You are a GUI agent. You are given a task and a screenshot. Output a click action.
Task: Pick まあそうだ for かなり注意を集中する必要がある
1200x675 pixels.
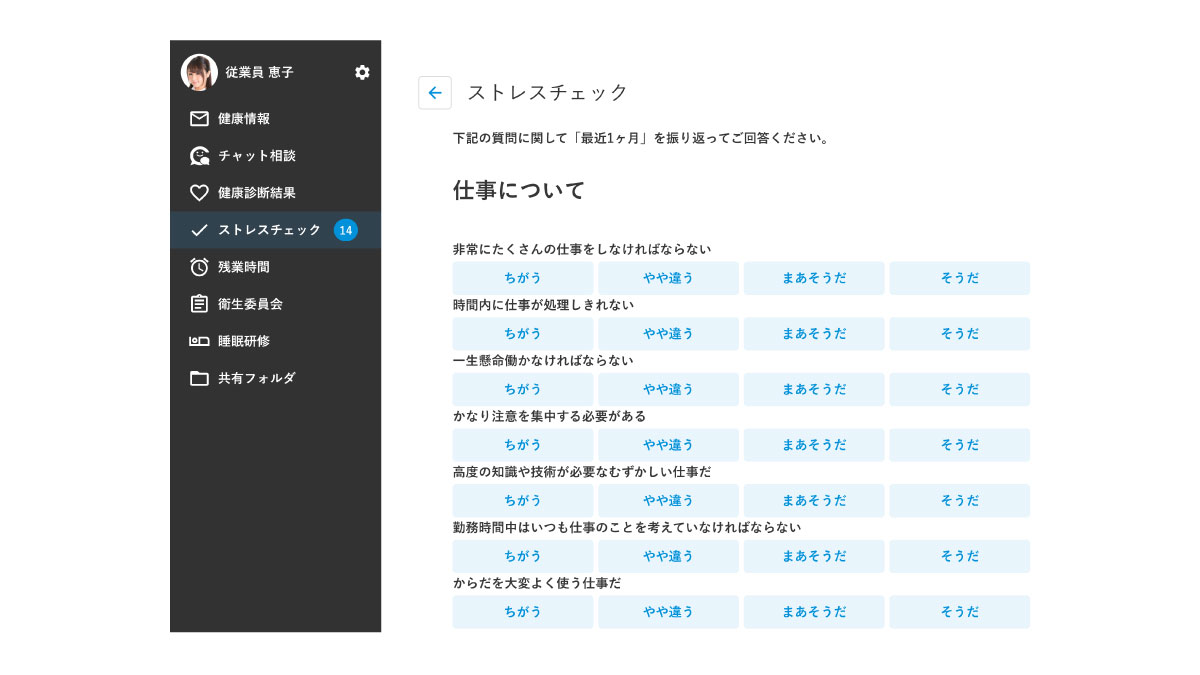[x=814, y=445]
